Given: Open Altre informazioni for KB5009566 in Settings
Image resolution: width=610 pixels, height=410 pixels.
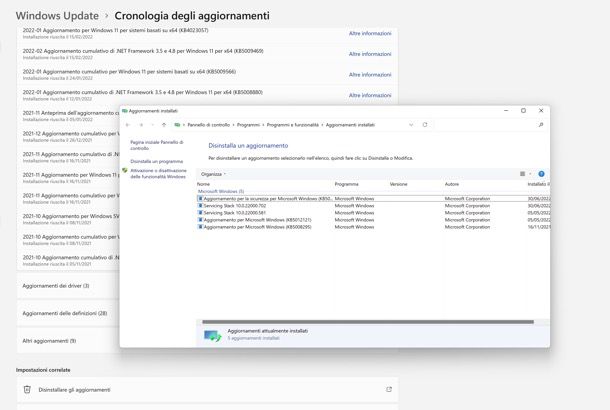Looking at the screenshot, I should pyautogui.click(x=370, y=75).
